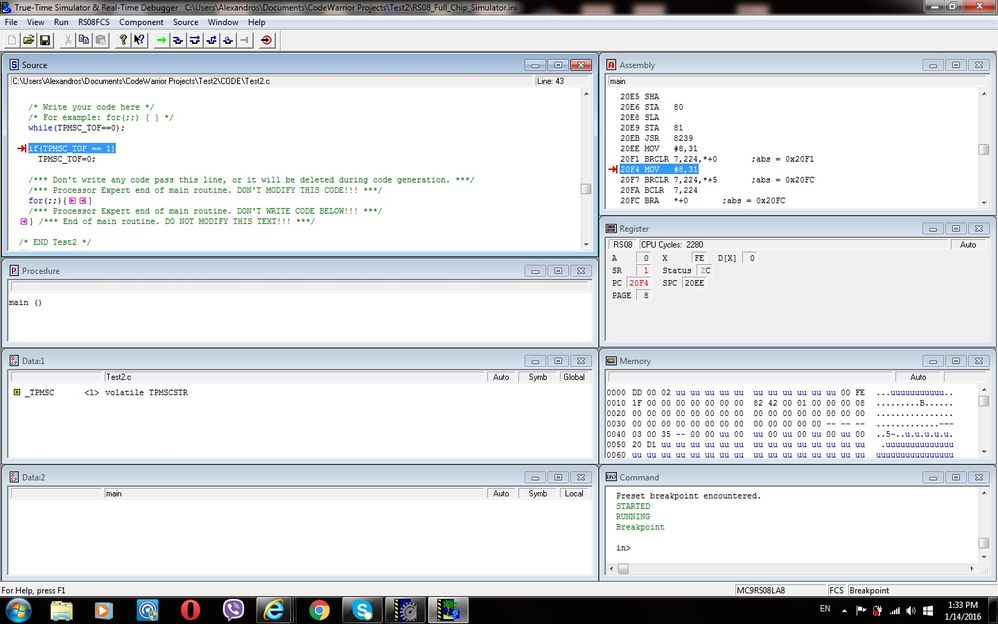Halt execution using the grayed halt icon
The image size is (998, 624).
pyautogui.click(x=244, y=40)
